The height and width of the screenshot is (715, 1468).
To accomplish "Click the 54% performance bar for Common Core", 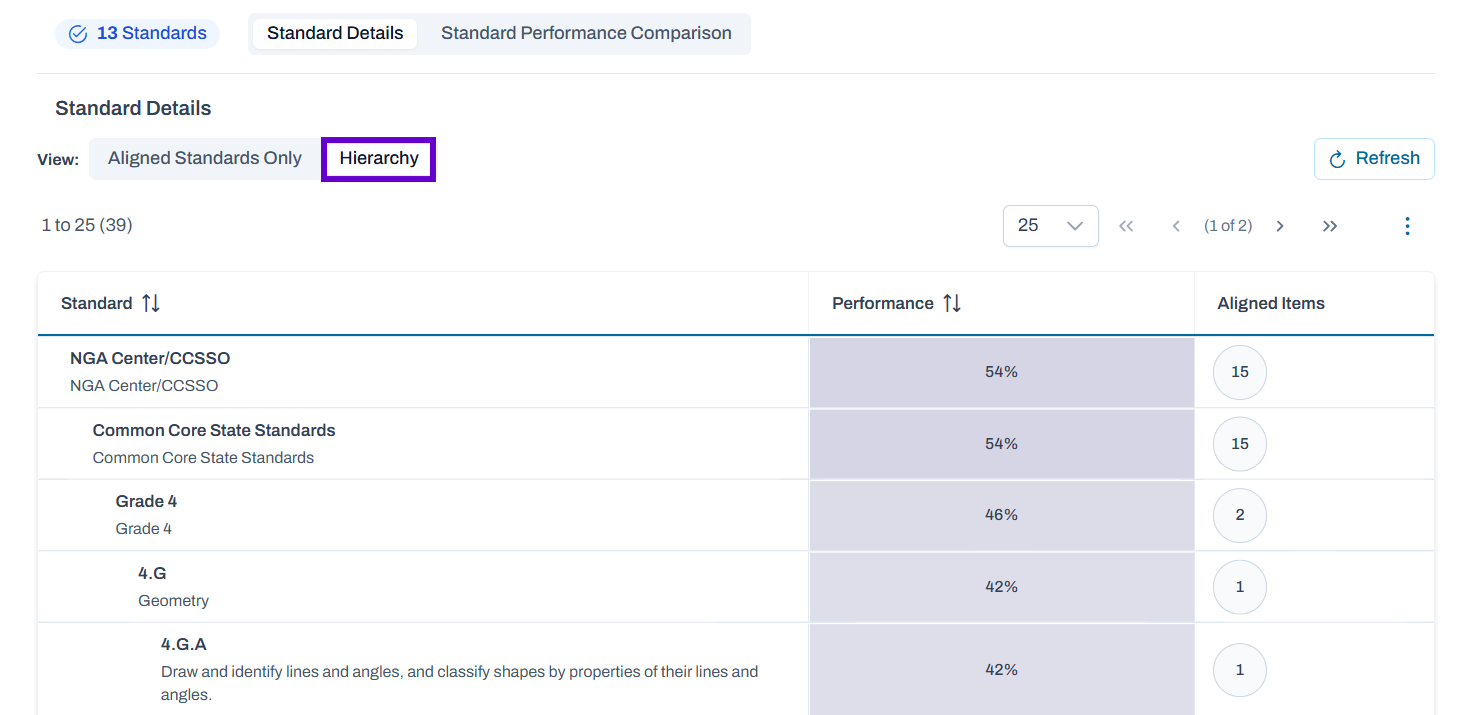I will pyautogui.click(x=1001, y=443).
